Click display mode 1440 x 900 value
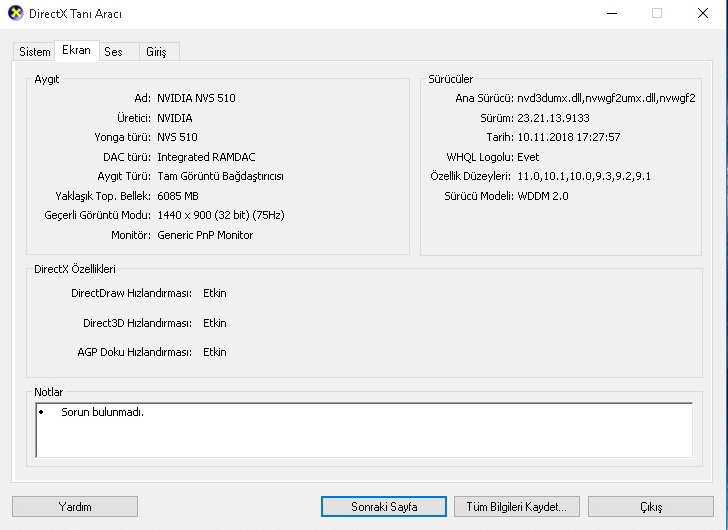 [221, 215]
